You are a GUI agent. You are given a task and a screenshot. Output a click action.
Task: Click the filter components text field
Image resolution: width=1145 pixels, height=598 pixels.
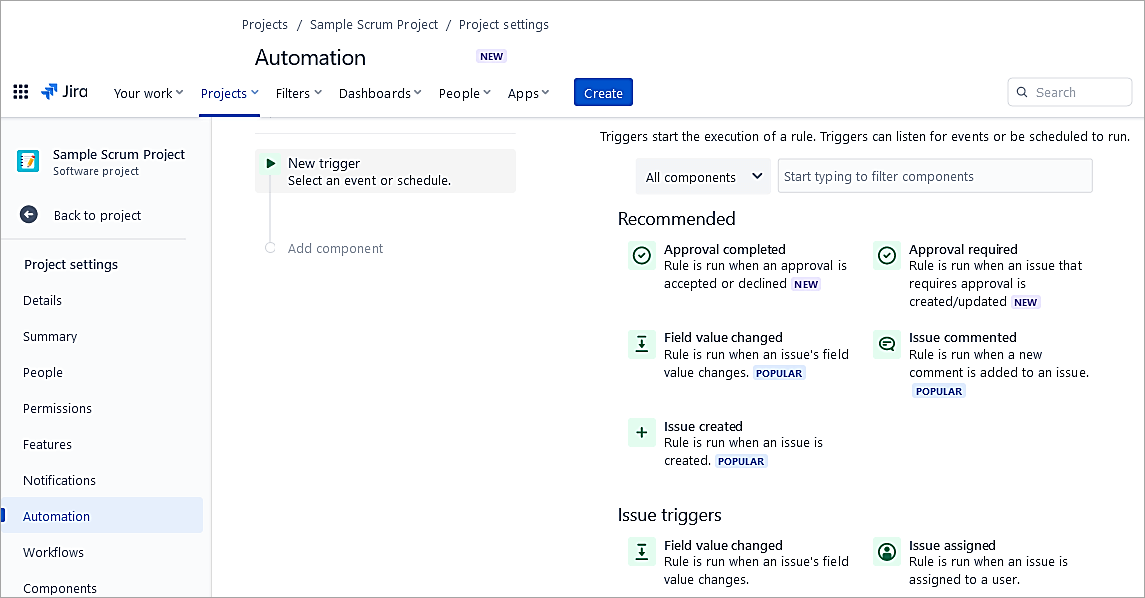(x=934, y=177)
